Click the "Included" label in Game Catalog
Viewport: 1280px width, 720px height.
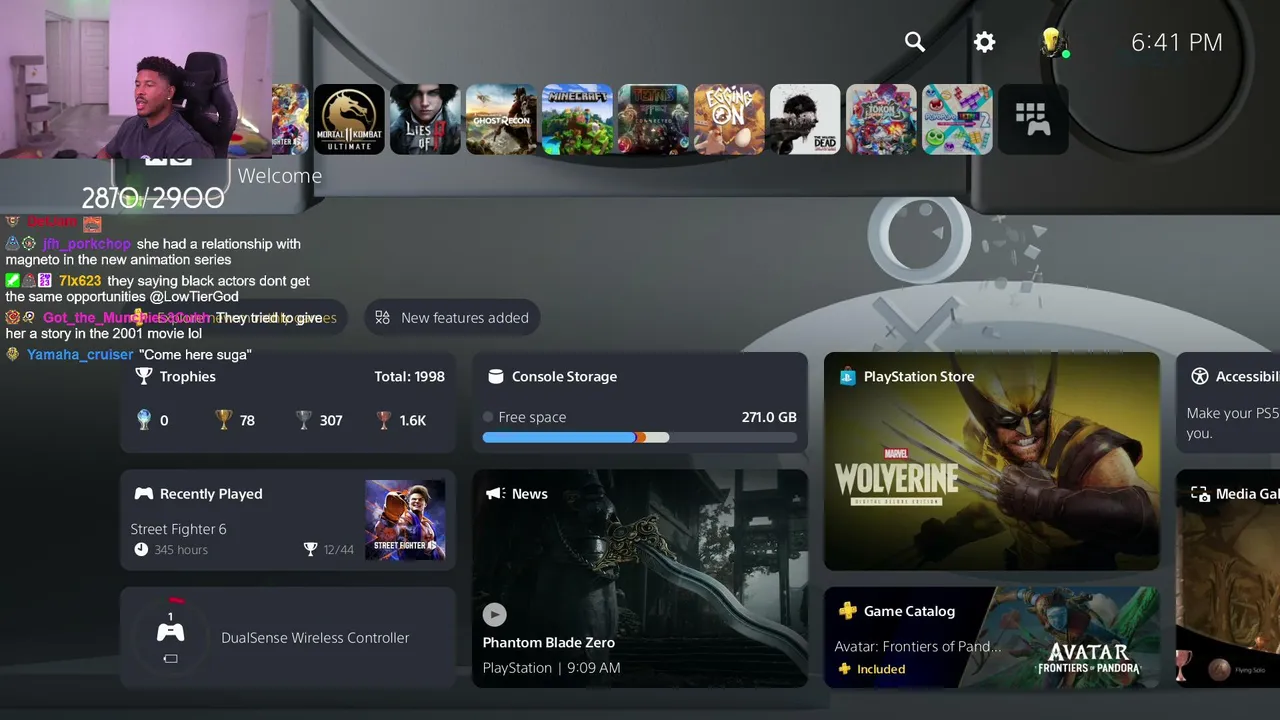coord(881,669)
